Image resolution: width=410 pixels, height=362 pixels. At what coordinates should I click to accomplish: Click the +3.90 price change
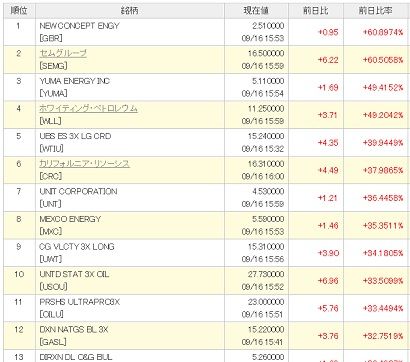pyautogui.click(x=328, y=254)
